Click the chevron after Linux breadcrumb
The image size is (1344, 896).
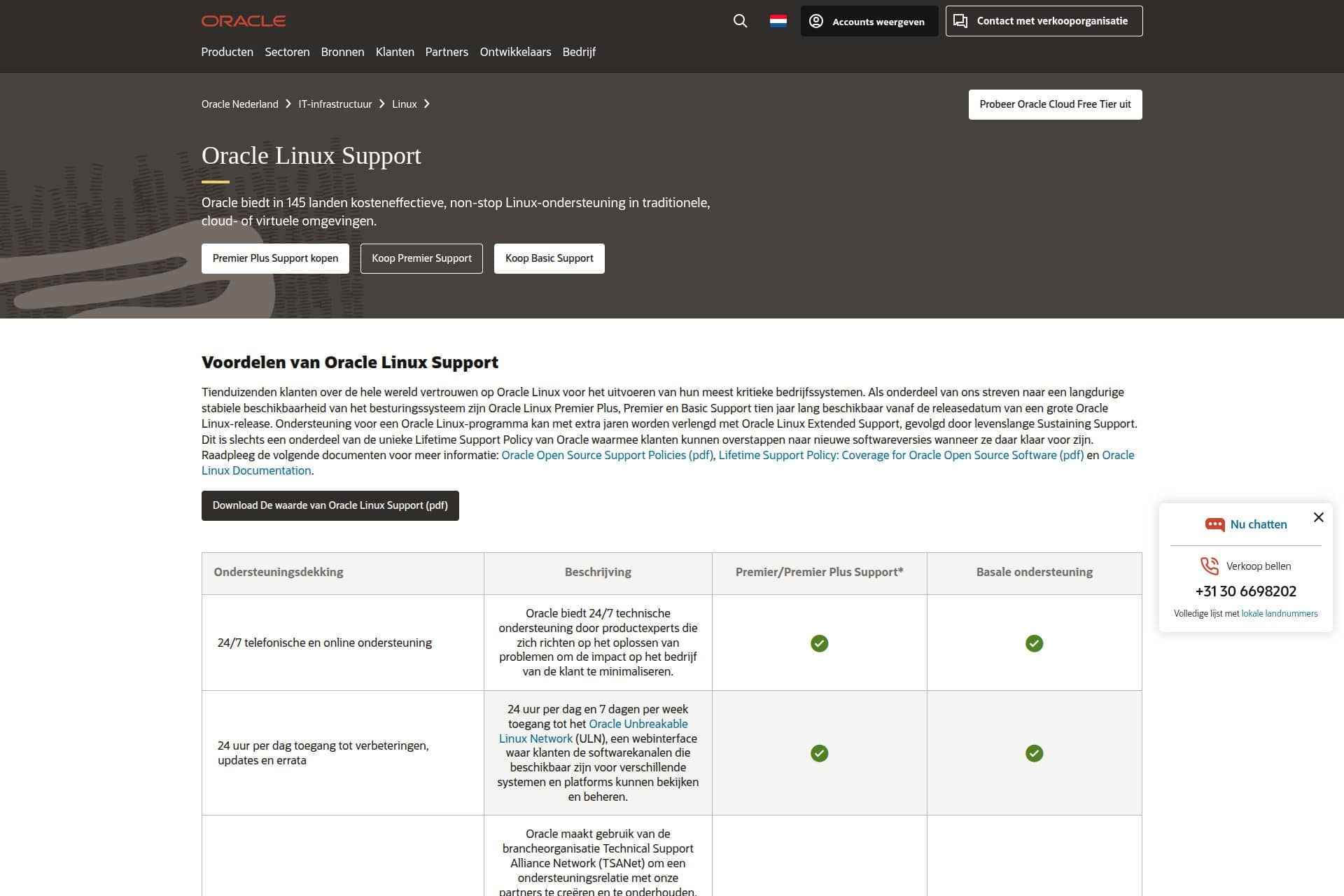[x=426, y=104]
